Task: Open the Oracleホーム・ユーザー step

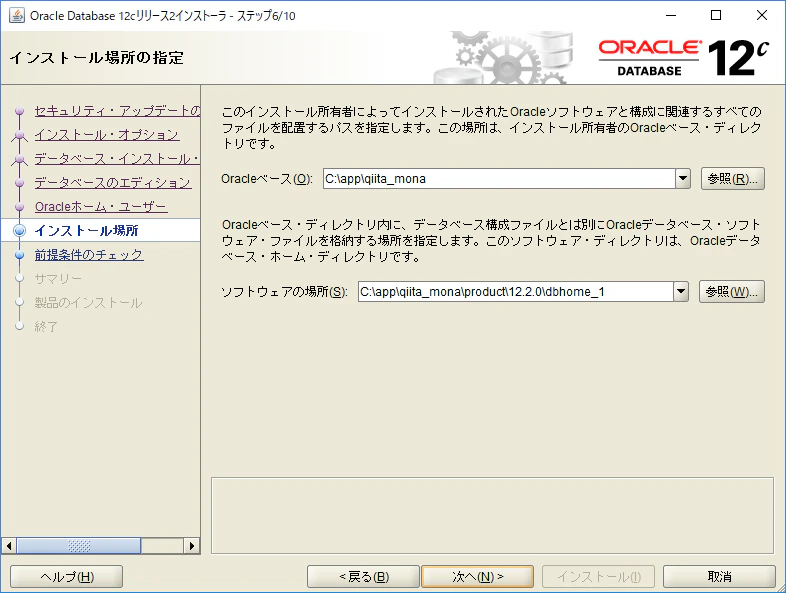Action: tap(101, 207)
